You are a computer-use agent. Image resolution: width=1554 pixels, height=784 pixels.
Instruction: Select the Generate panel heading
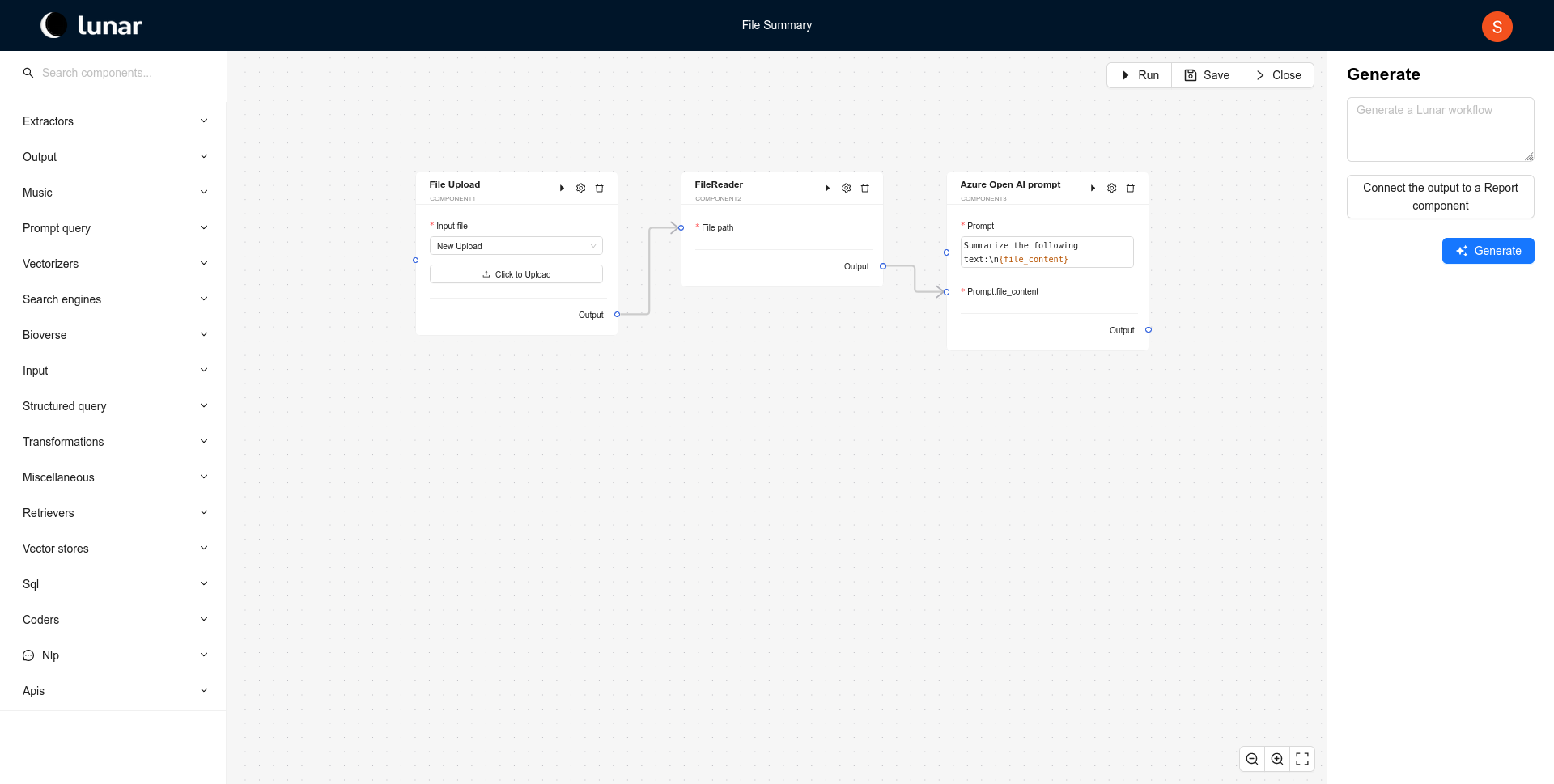(x=1383, y=74)
